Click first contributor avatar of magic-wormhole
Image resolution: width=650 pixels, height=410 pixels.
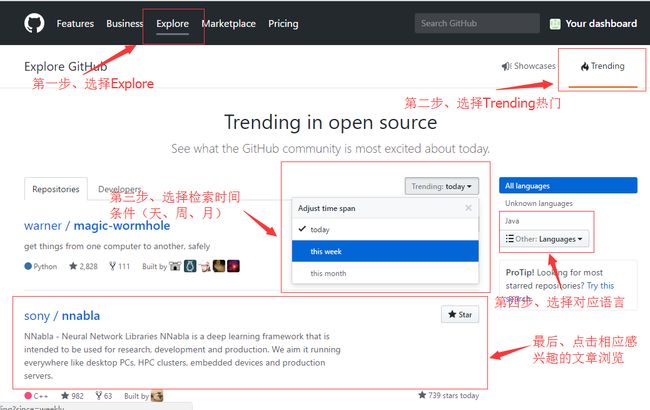tap(175, 266)
